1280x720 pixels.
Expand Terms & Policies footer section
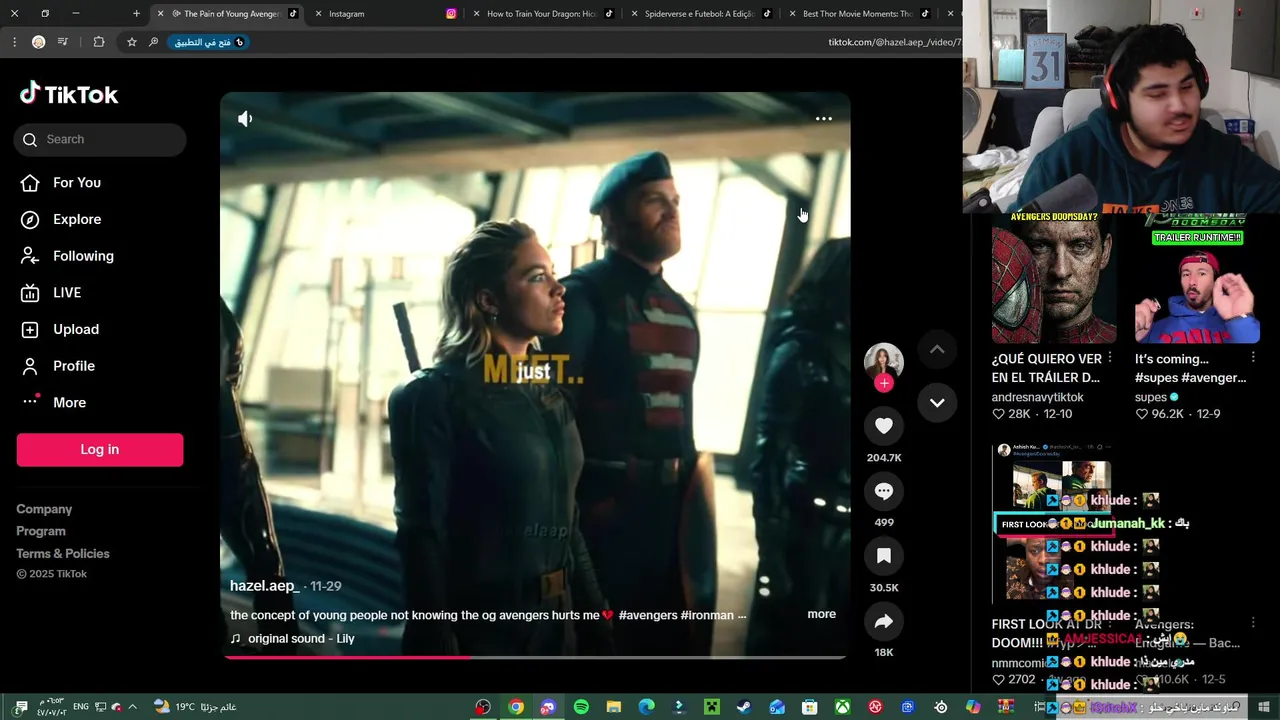(63, 553)
